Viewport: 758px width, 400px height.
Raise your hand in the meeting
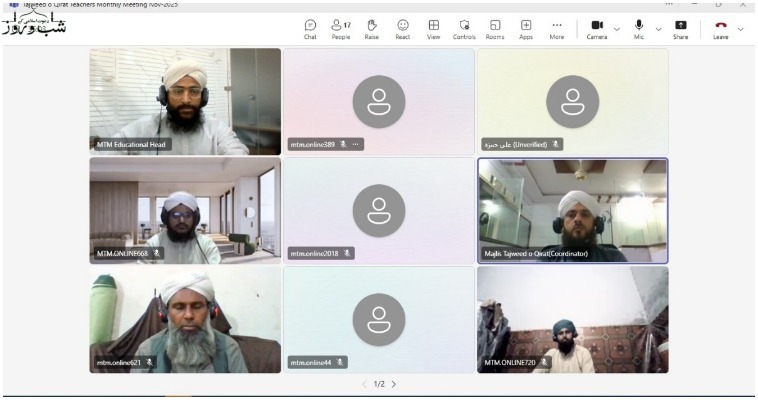click(x=372, y=28)
